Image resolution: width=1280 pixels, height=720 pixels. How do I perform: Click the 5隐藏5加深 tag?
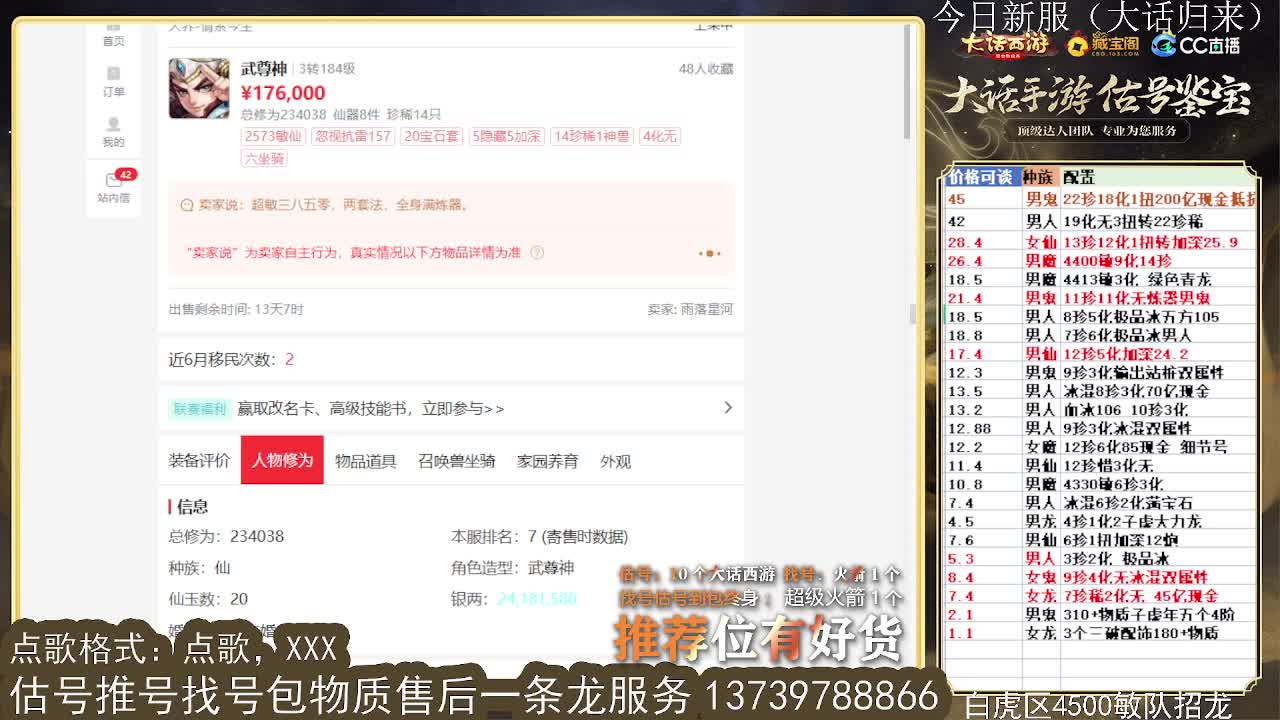507,136
